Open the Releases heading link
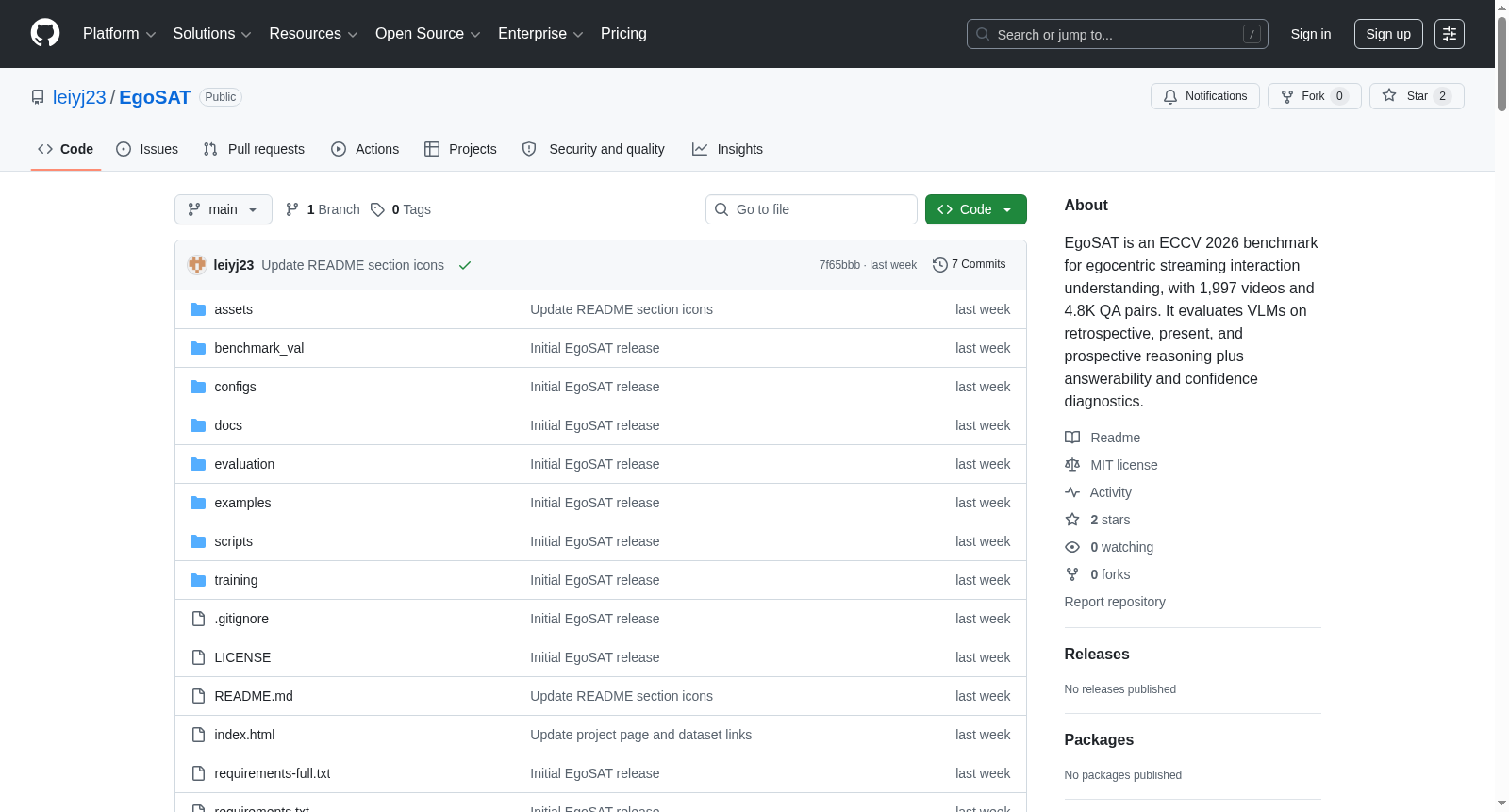The image size is (1509, 812). [x=1097, y=655]
